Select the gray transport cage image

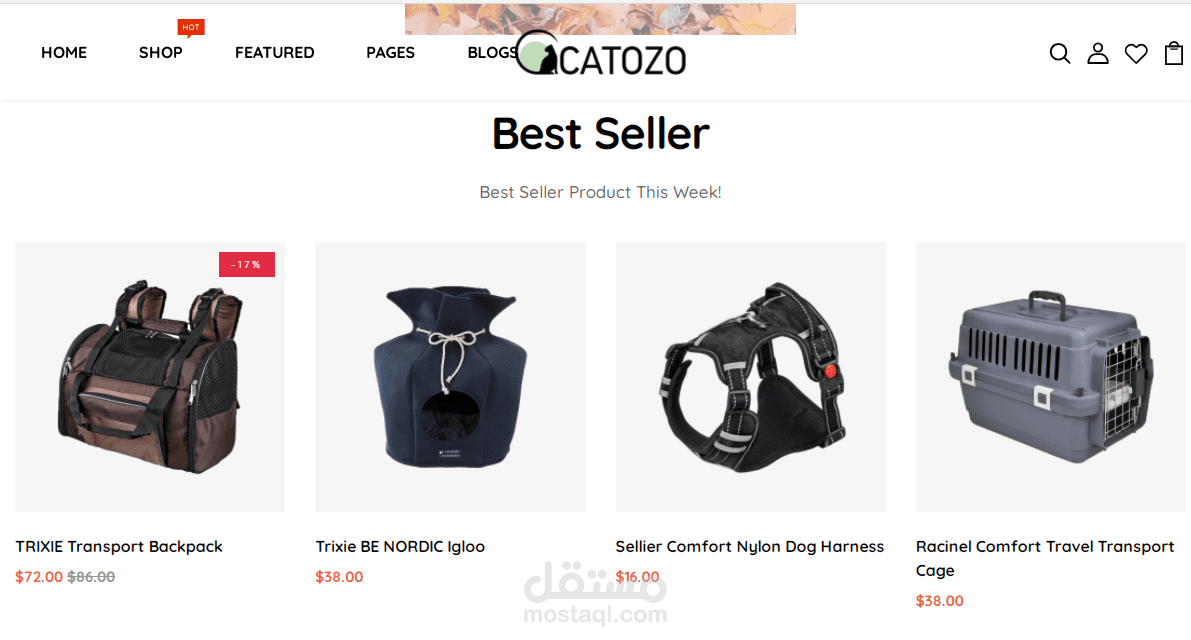[x=1050, y=377]
